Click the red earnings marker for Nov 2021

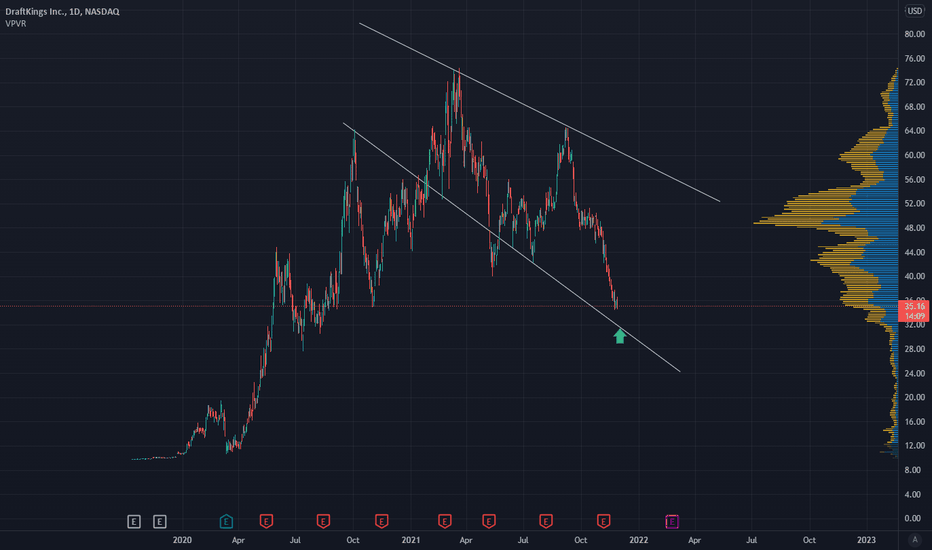point(603,521)
